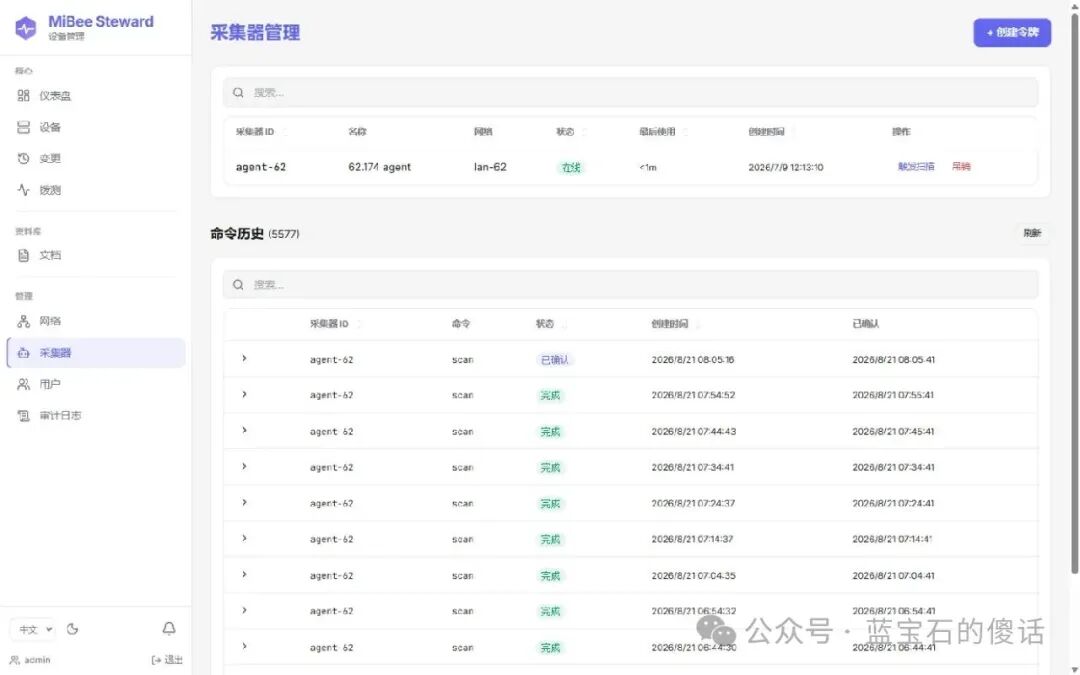Click the 刷新 refresh button
The height and width of the screenshot is (675, 1080).
(x=1032, y=233)
